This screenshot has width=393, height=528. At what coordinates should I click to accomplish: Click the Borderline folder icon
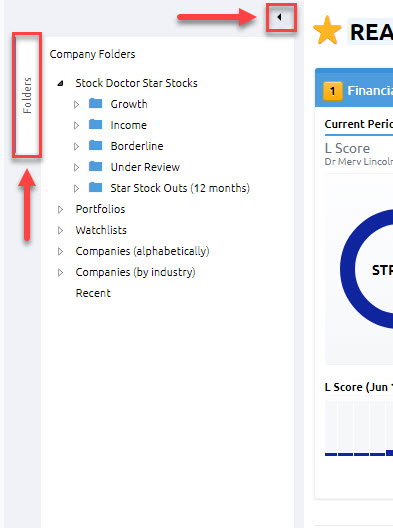point(95,145)
